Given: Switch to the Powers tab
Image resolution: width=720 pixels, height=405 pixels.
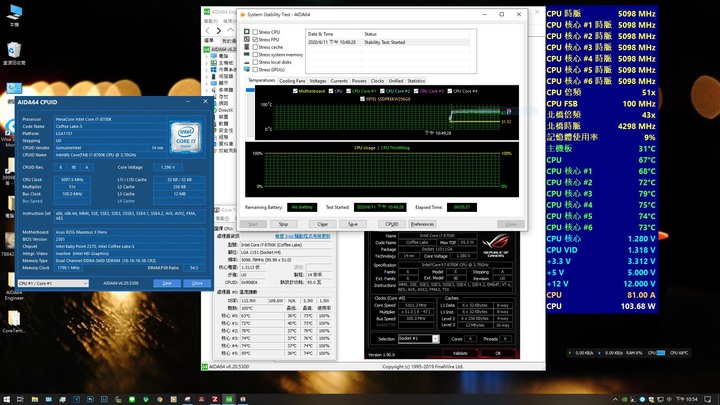Looking at the screenshot, I should tap(359, 81).
